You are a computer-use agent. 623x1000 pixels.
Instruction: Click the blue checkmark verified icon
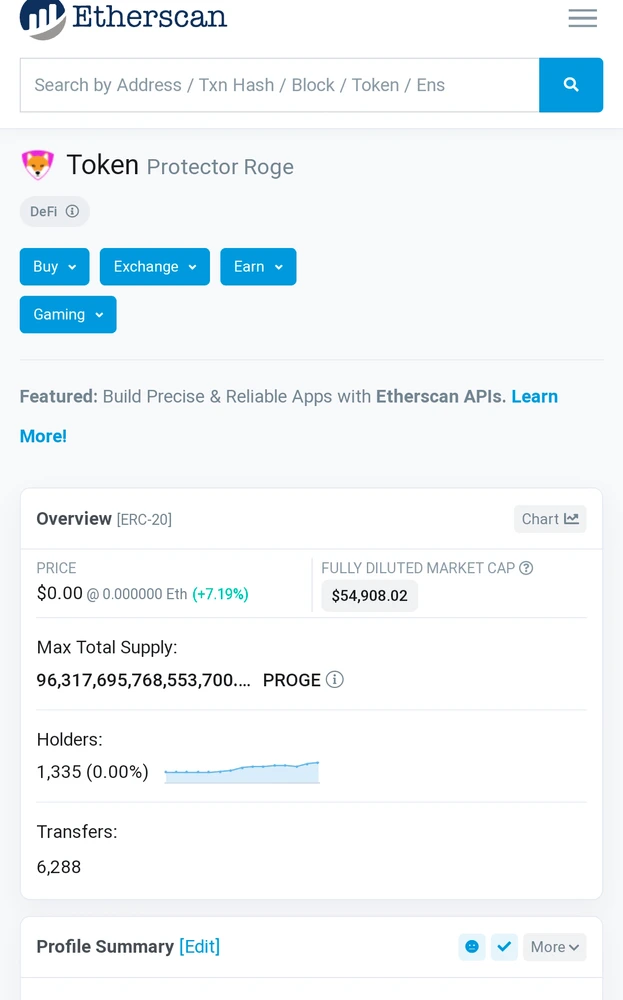pyautogui.click(x=504, y=947)
